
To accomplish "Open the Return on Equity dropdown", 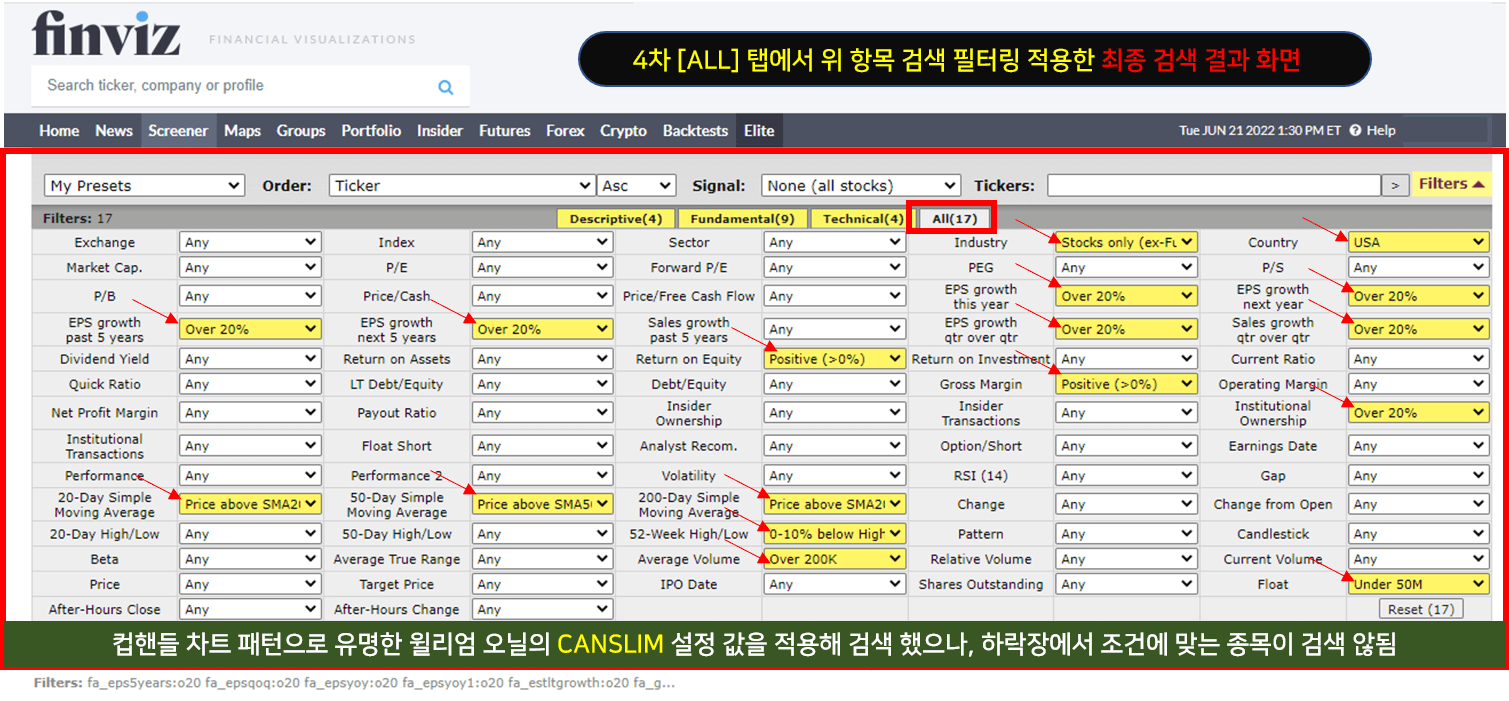I will (x=834, y=358).
